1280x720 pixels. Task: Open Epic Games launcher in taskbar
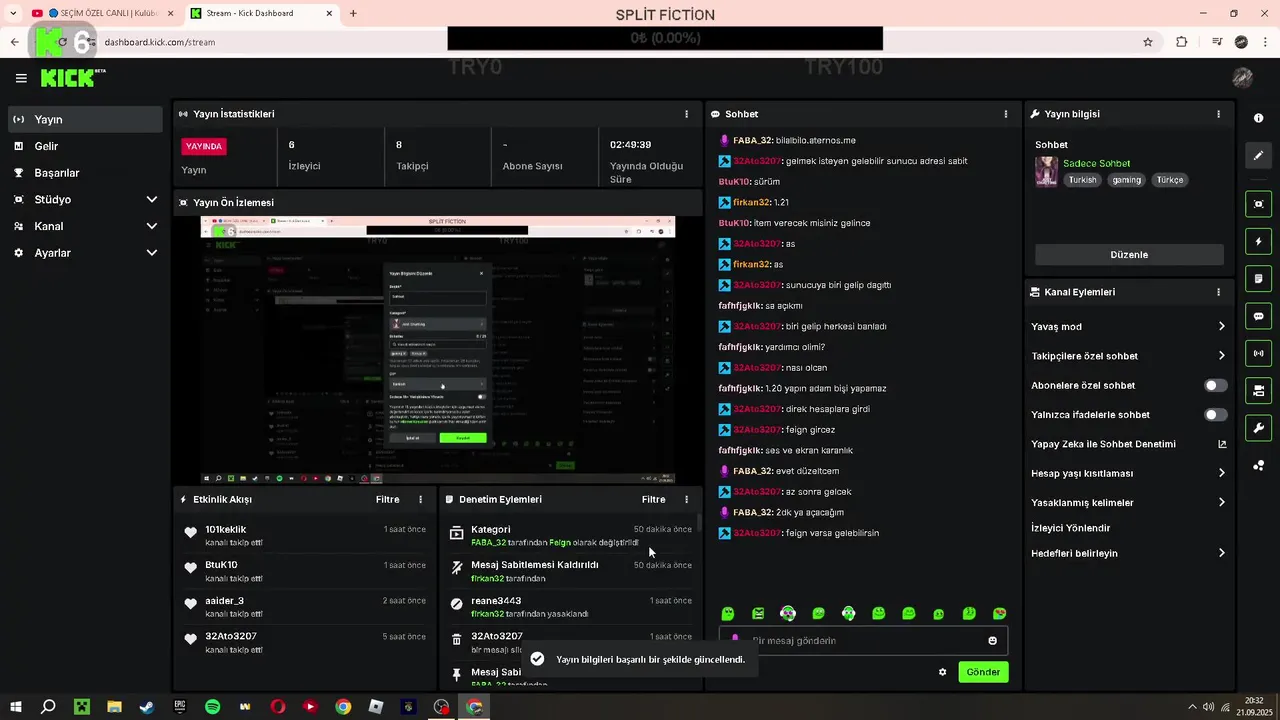[x=180, y=707]
